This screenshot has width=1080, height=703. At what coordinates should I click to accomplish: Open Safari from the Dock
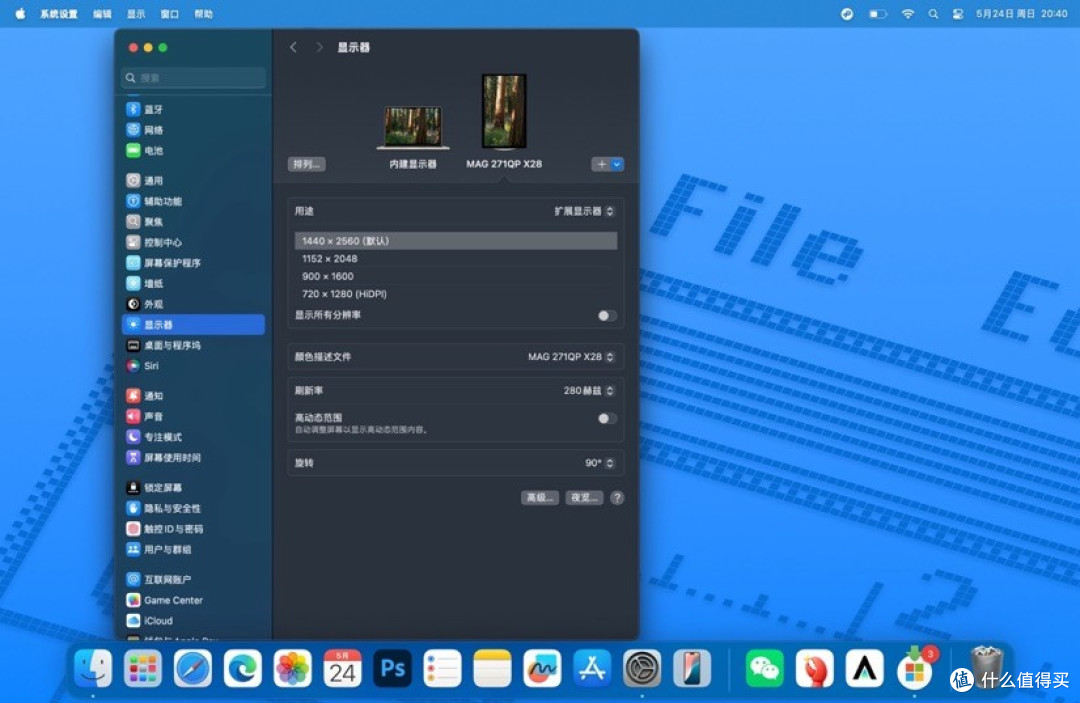(193, 668)
